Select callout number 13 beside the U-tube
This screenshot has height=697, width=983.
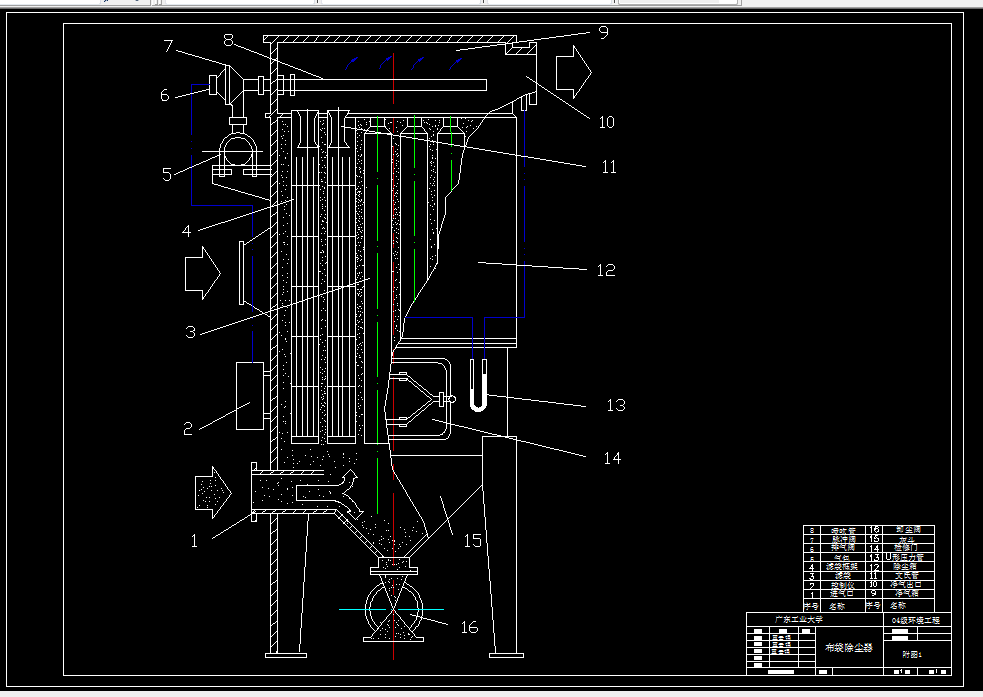tap(616, 405)
